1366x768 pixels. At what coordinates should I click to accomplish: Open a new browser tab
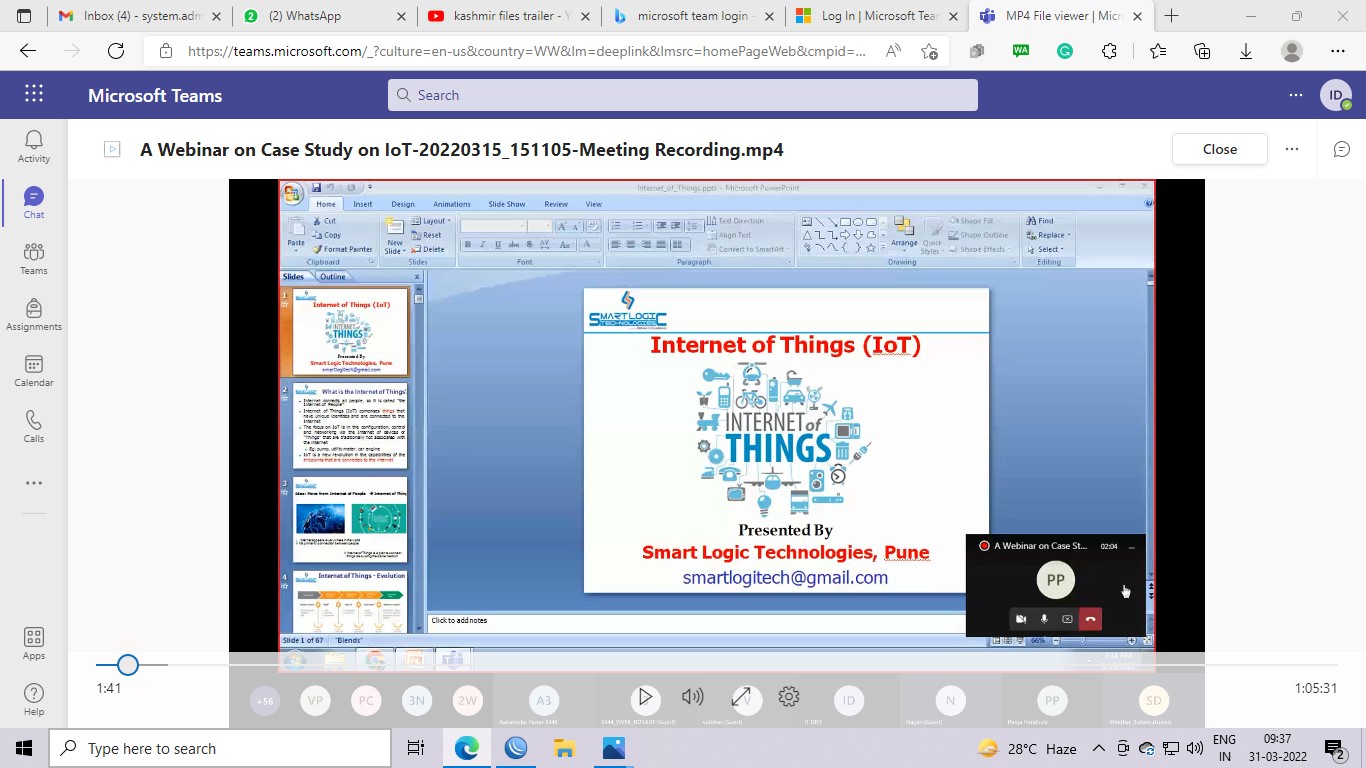pyautogui.click(x=1172, y=16)
